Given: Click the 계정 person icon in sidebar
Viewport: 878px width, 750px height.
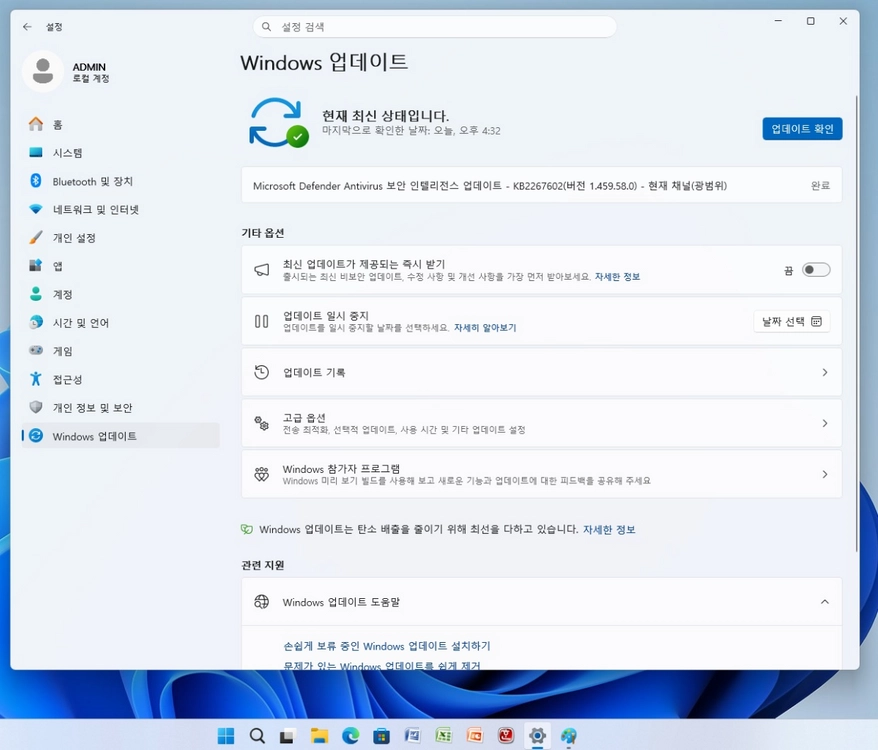Looking at the screenshot, I should point(36,294).
